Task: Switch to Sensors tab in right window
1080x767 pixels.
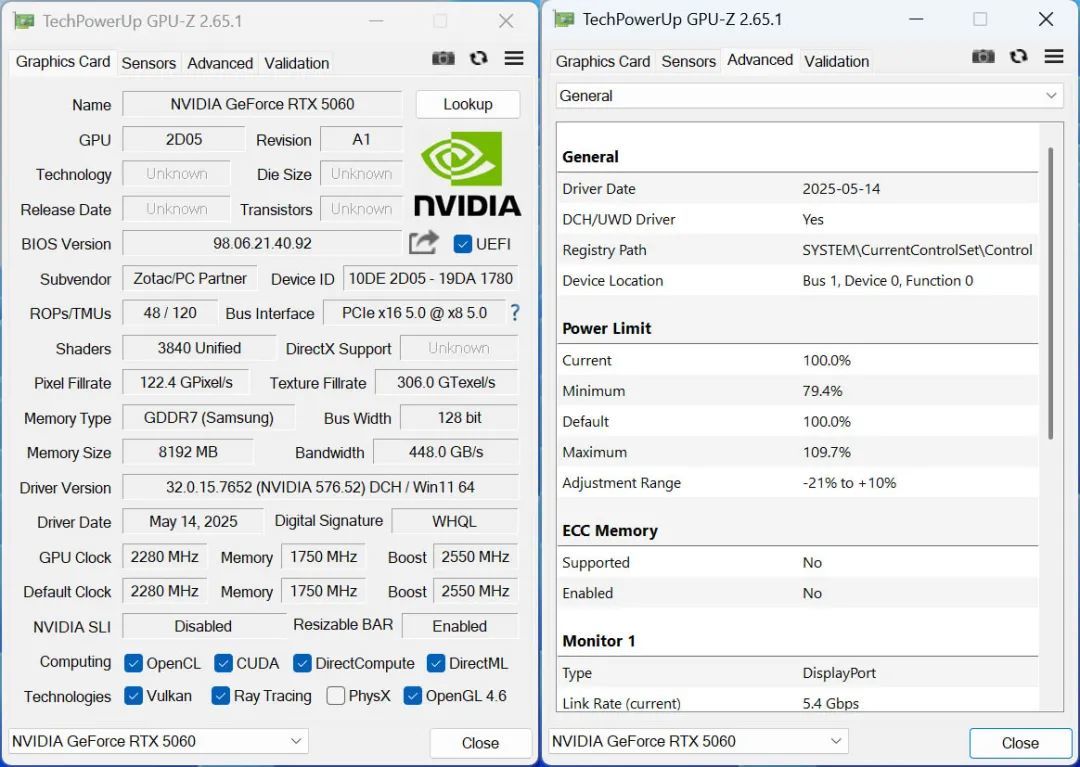Action: click(689, 61)
